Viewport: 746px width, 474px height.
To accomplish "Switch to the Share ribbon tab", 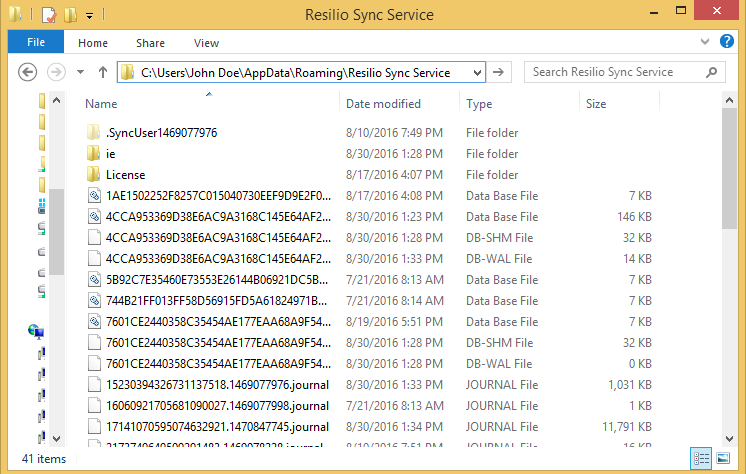I will [150, 43].
